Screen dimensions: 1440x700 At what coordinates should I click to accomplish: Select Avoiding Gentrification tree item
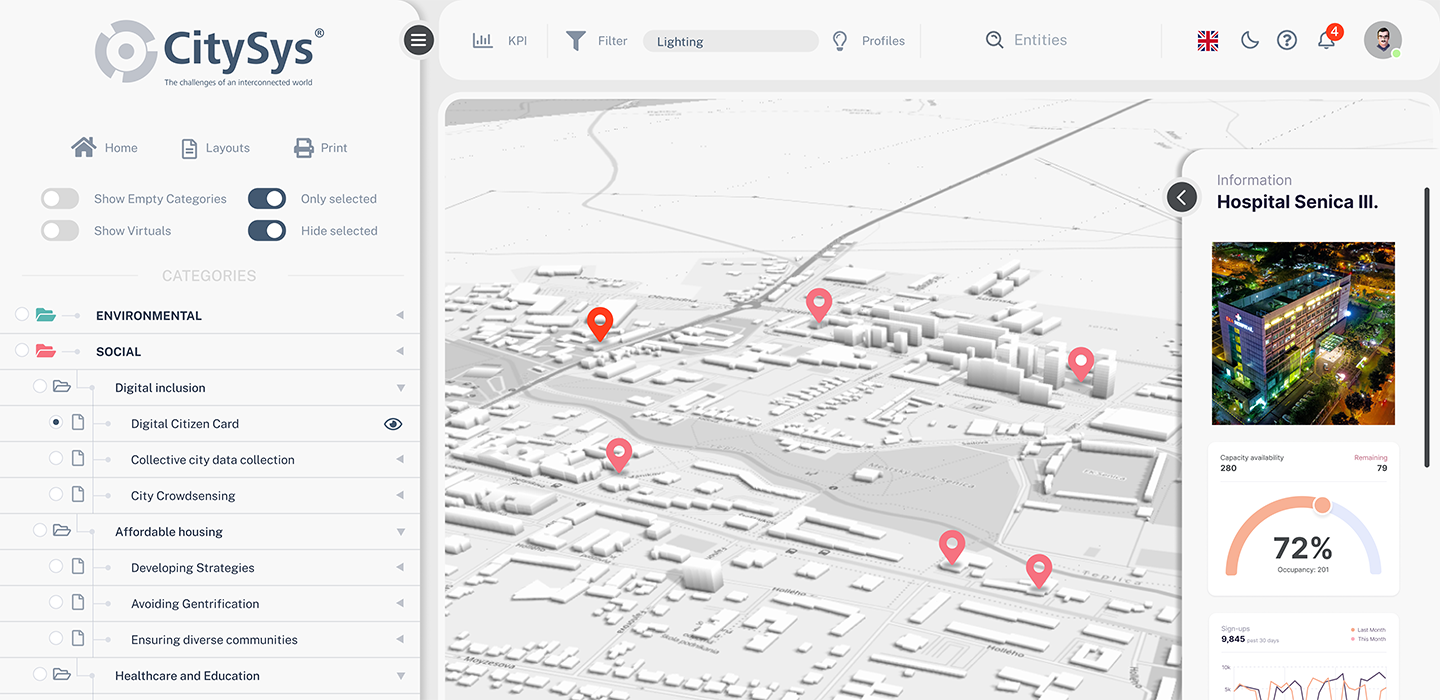pyautogui.click(x=210, y=604)
